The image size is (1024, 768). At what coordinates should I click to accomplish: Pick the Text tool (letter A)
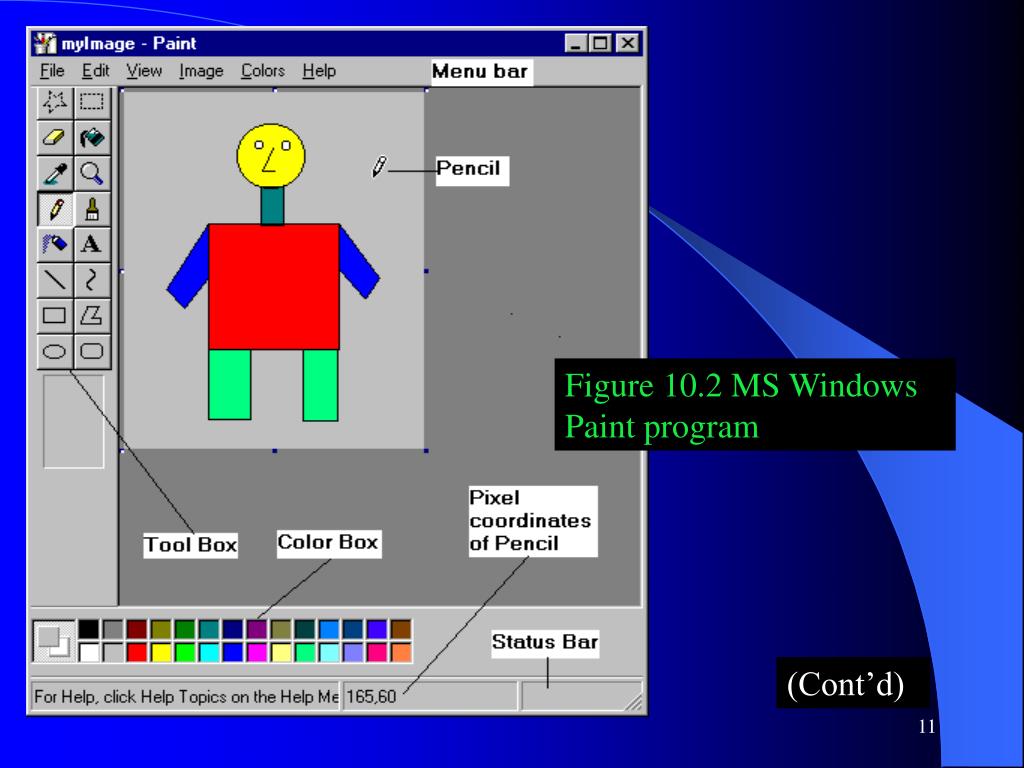[x=91, y=244]
